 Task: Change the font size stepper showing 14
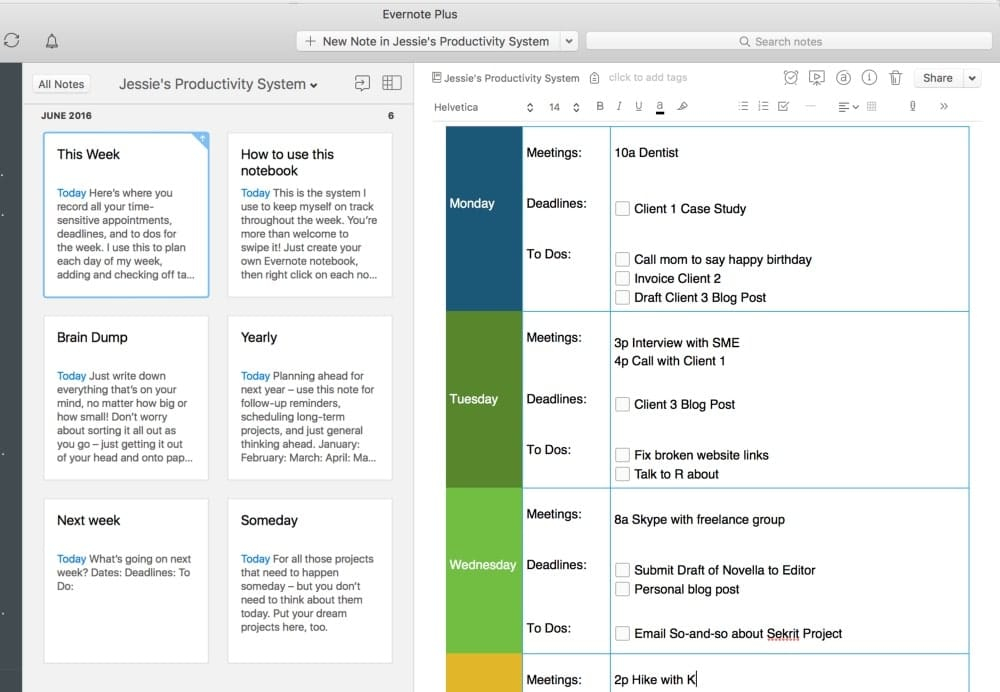tap(576, 107)
